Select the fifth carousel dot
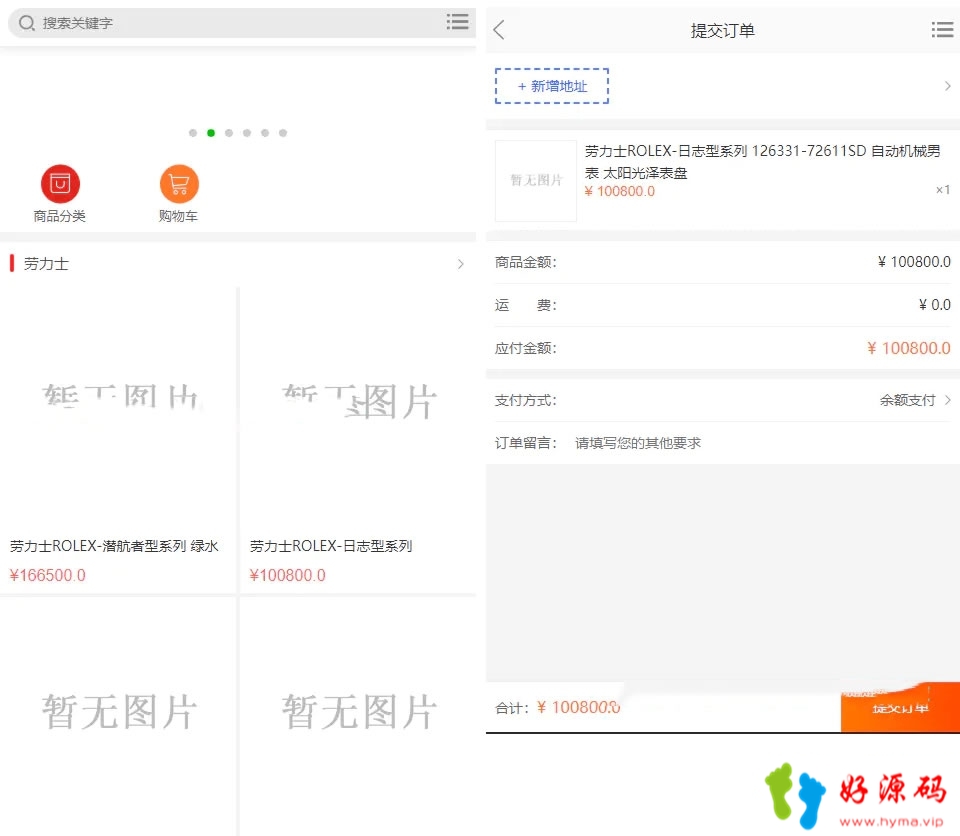Image resolution: width=960 pixels, height=836 pixels. [265, 133]
